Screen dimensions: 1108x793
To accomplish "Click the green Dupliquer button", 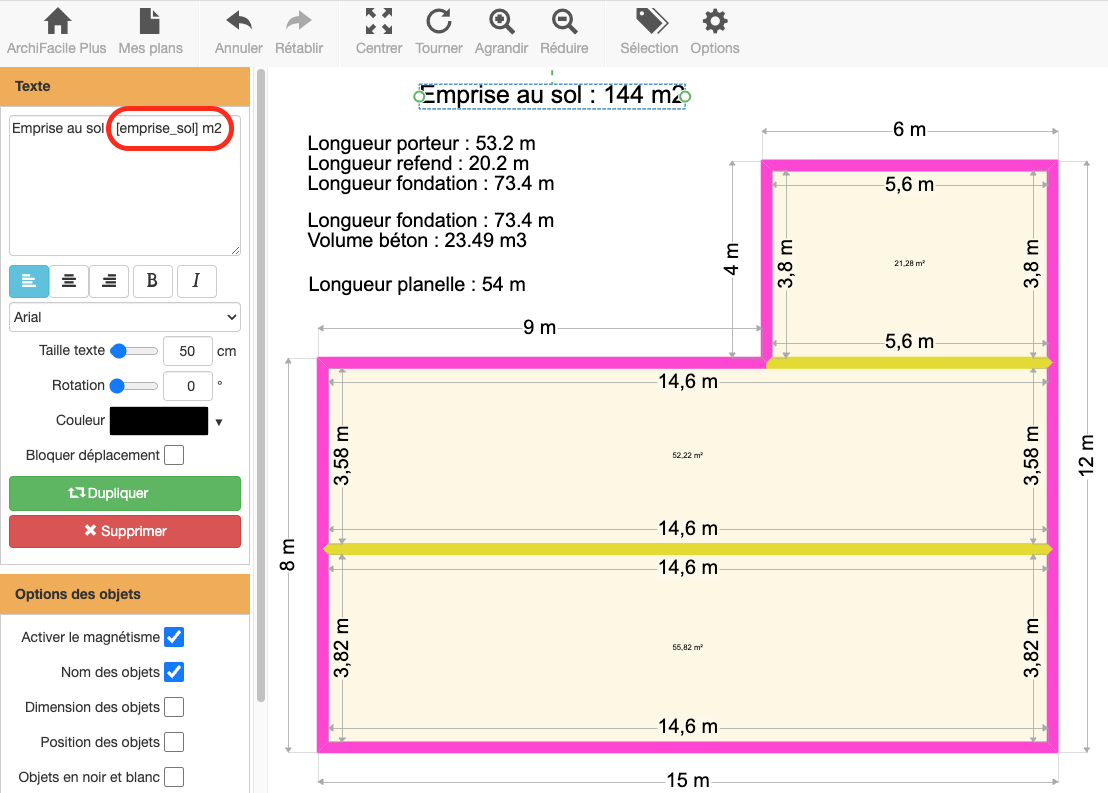I will [125, 493].
